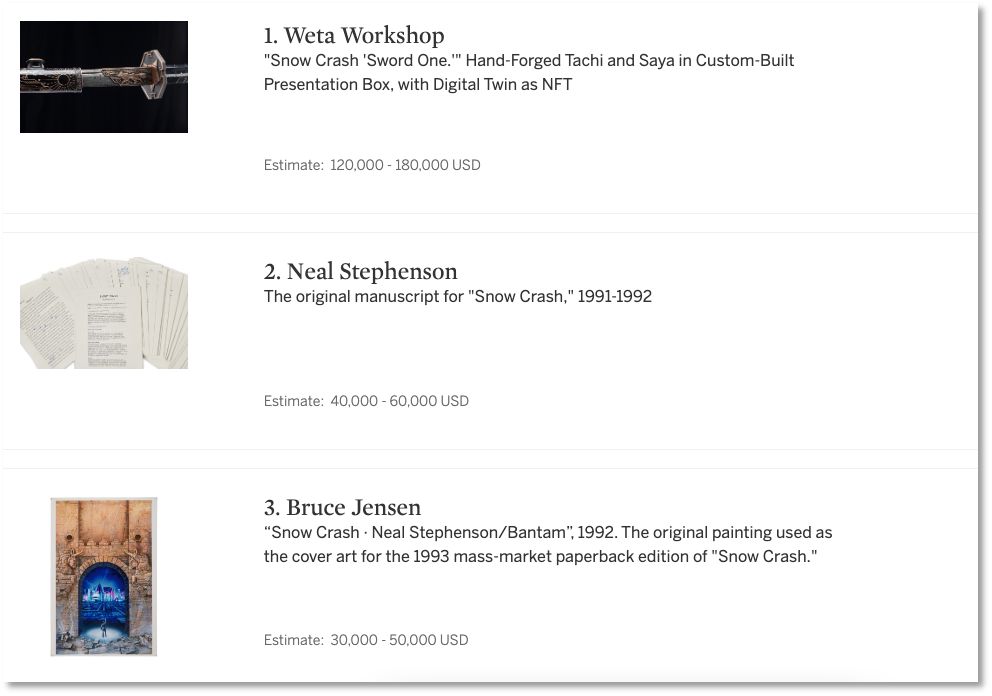Select the 40,000 - 60,000 USD estimate value

point(399,401)
